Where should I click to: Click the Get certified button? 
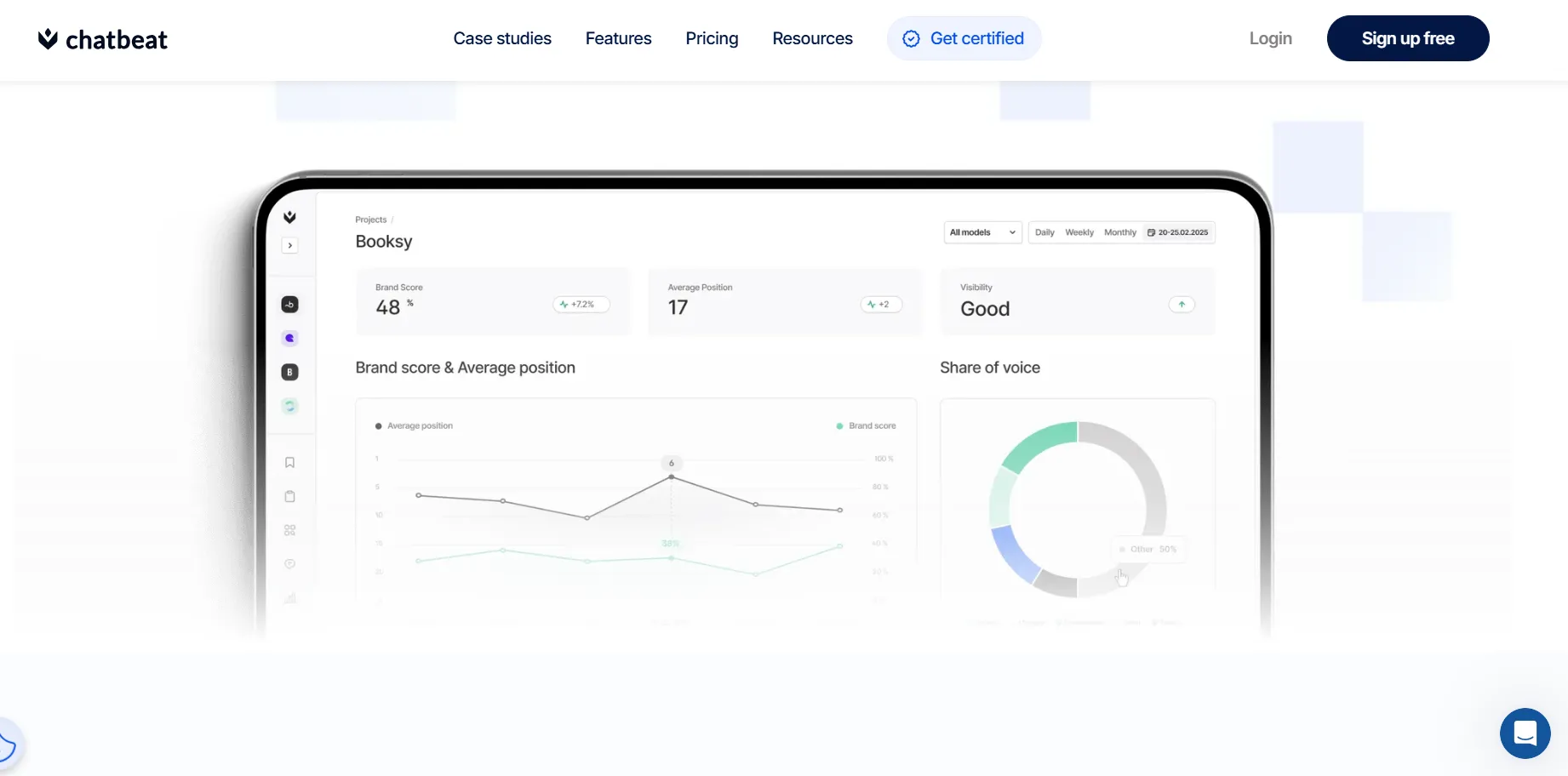tap(964, 38)
